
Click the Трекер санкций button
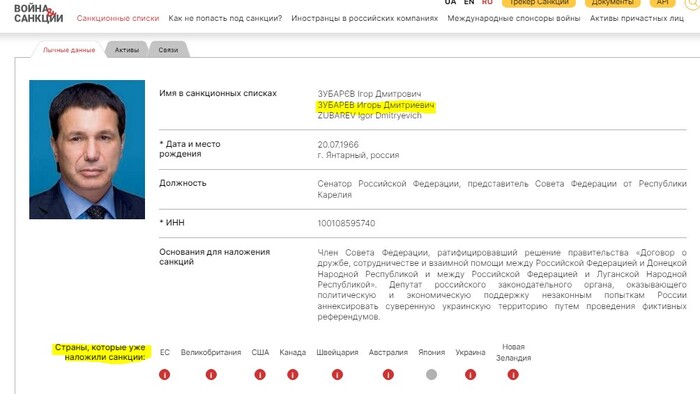pyautogui.click(x=539, y=3)
